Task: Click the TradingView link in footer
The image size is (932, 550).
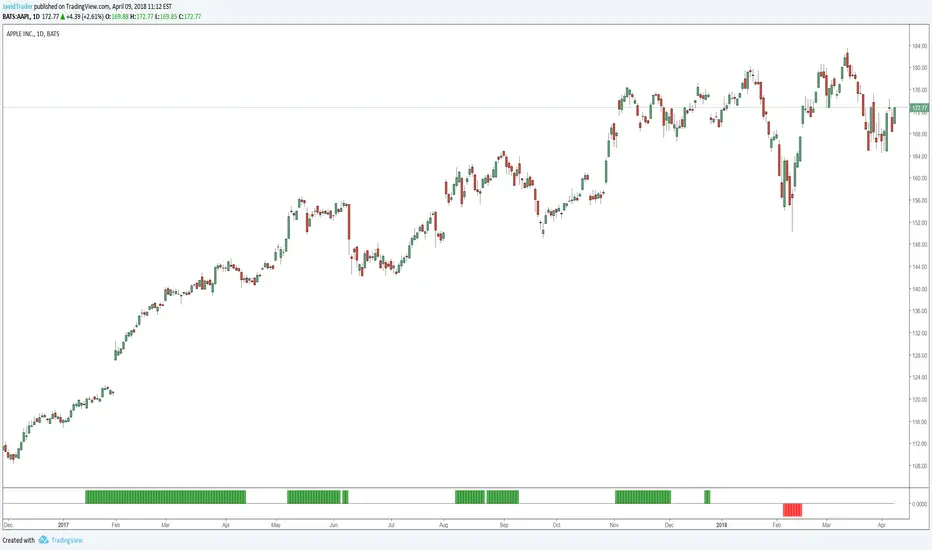Action: coord(69,540)
